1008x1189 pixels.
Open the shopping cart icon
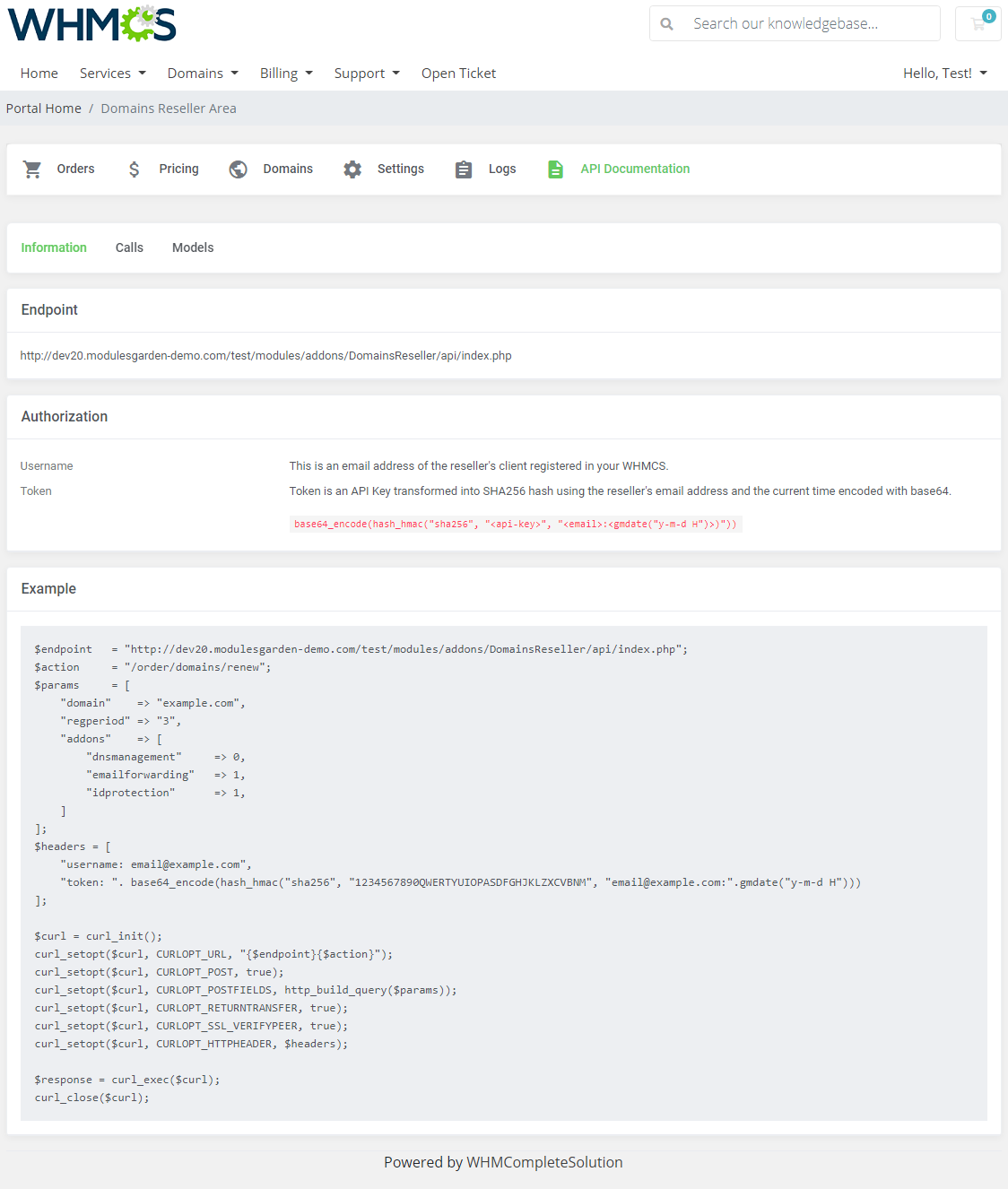click(978, 23)
